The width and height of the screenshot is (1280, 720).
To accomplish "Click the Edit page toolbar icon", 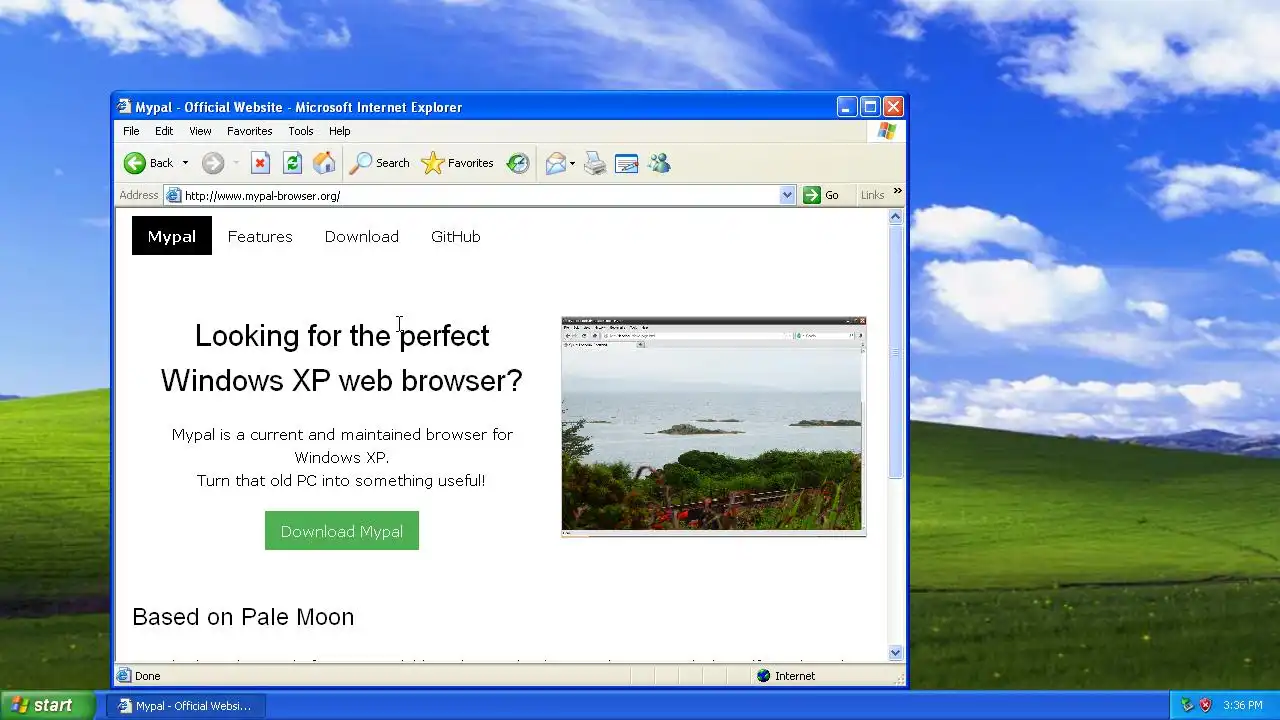I will coord(627,163).
